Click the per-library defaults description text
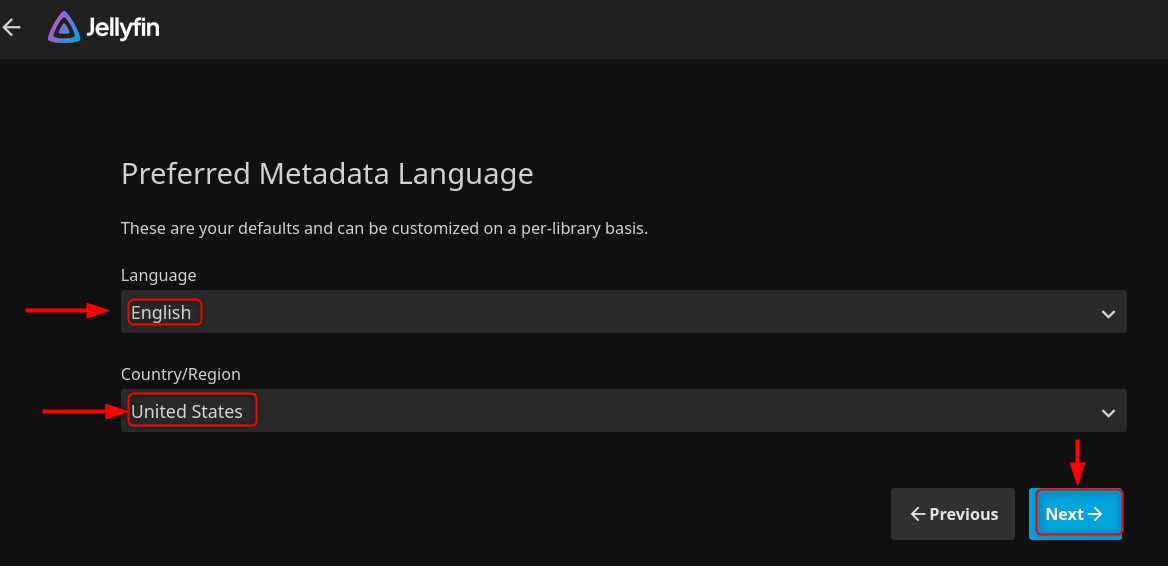This screenshot has height=566, width=1168. point(384,228)
